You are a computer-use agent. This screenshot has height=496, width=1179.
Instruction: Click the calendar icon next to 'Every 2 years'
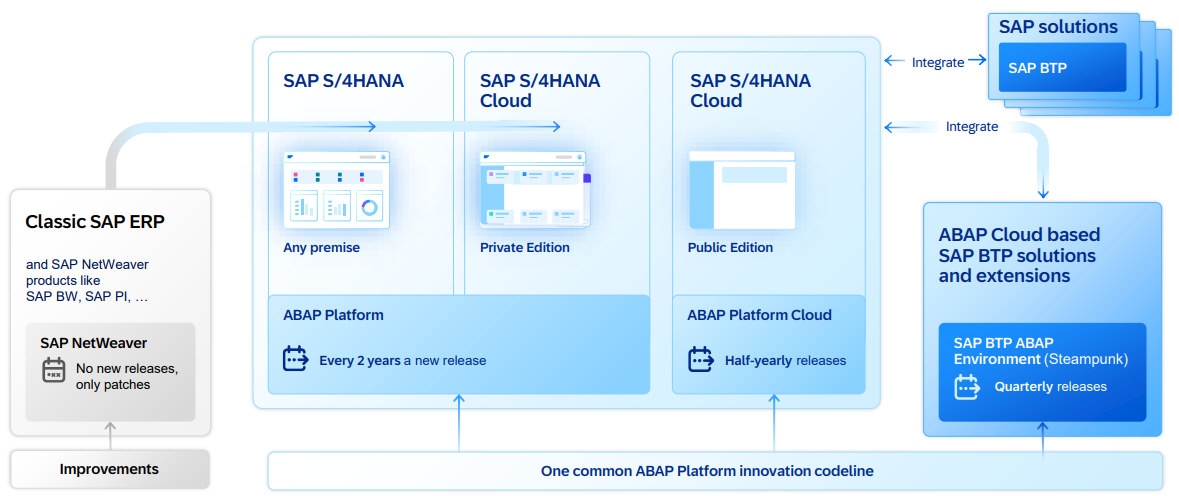296,358
